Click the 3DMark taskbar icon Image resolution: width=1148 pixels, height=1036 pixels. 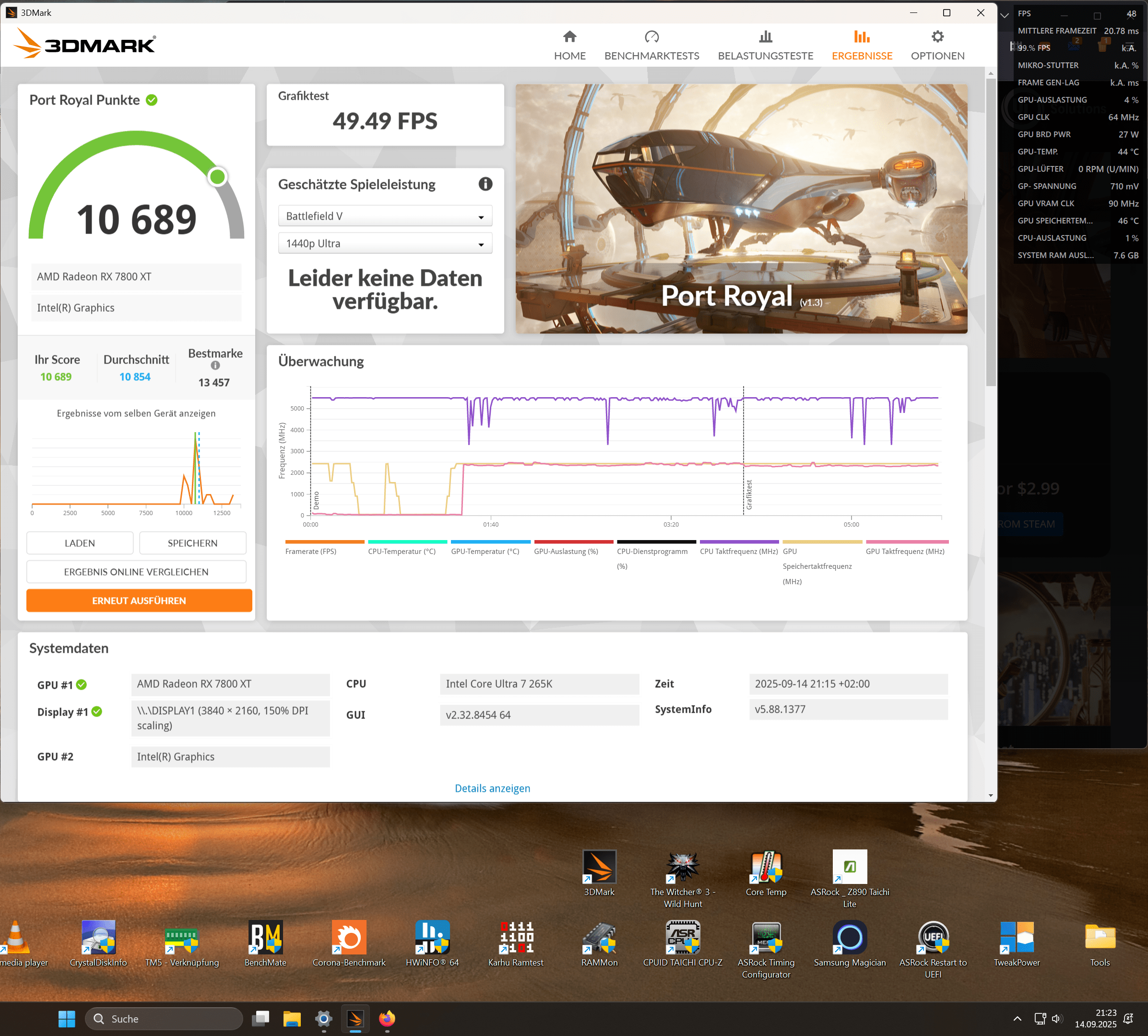[x=355, y=1019]
